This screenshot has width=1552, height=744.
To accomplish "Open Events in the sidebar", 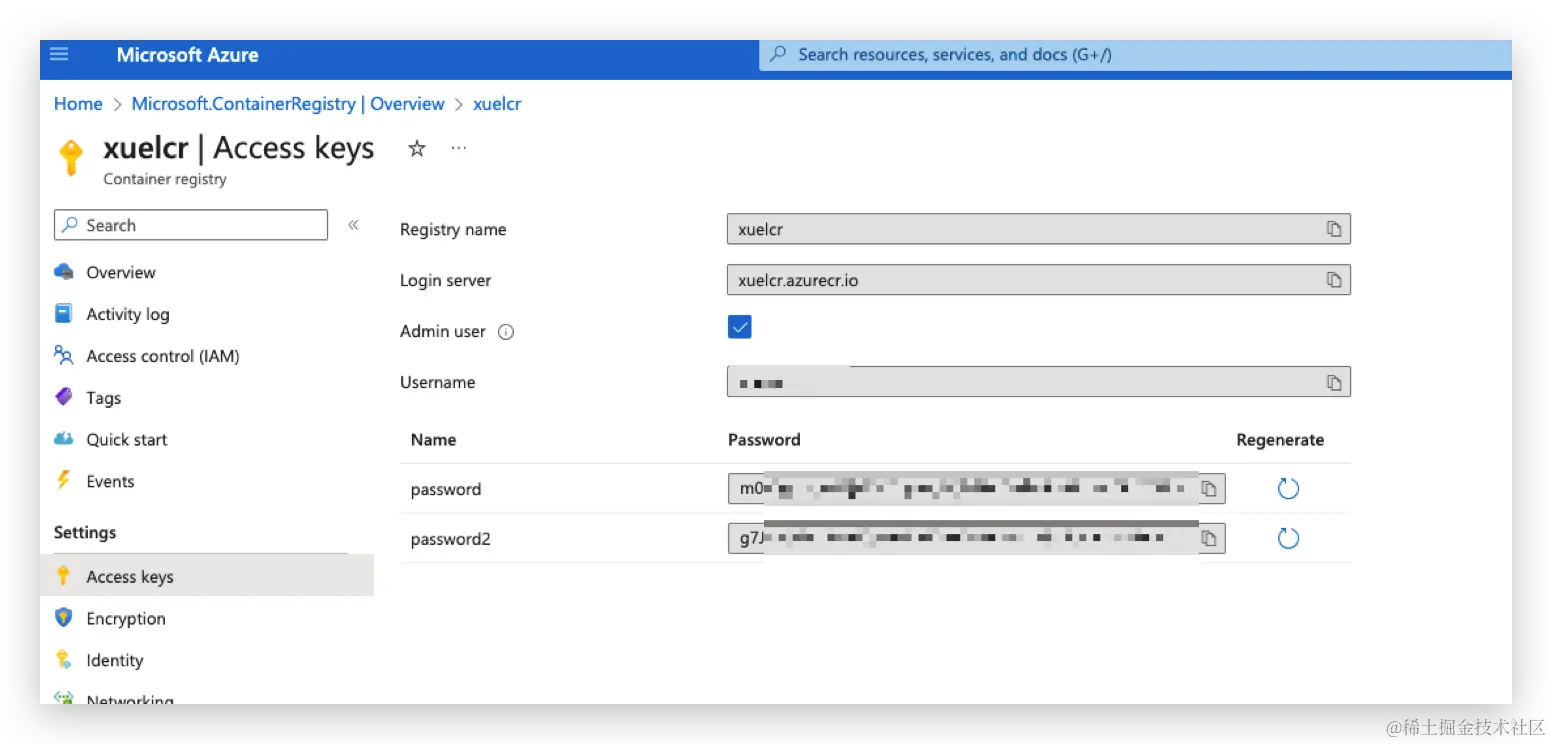I will (x=110, y=482).
